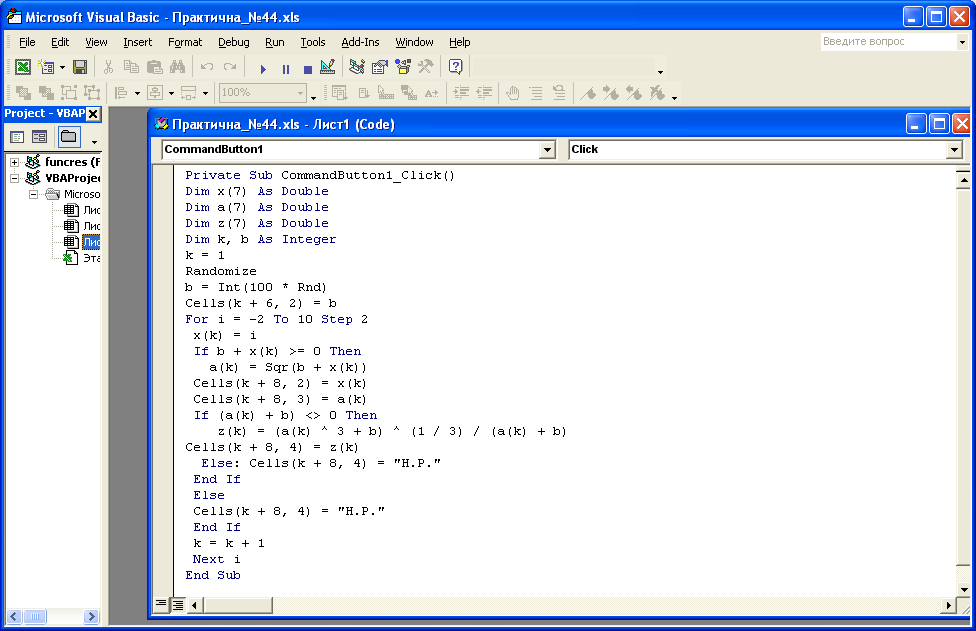Image resolution: width=976 pixels, height=631 pixels.
Task: Open the Help menu
Action: (x=459, y=42)
